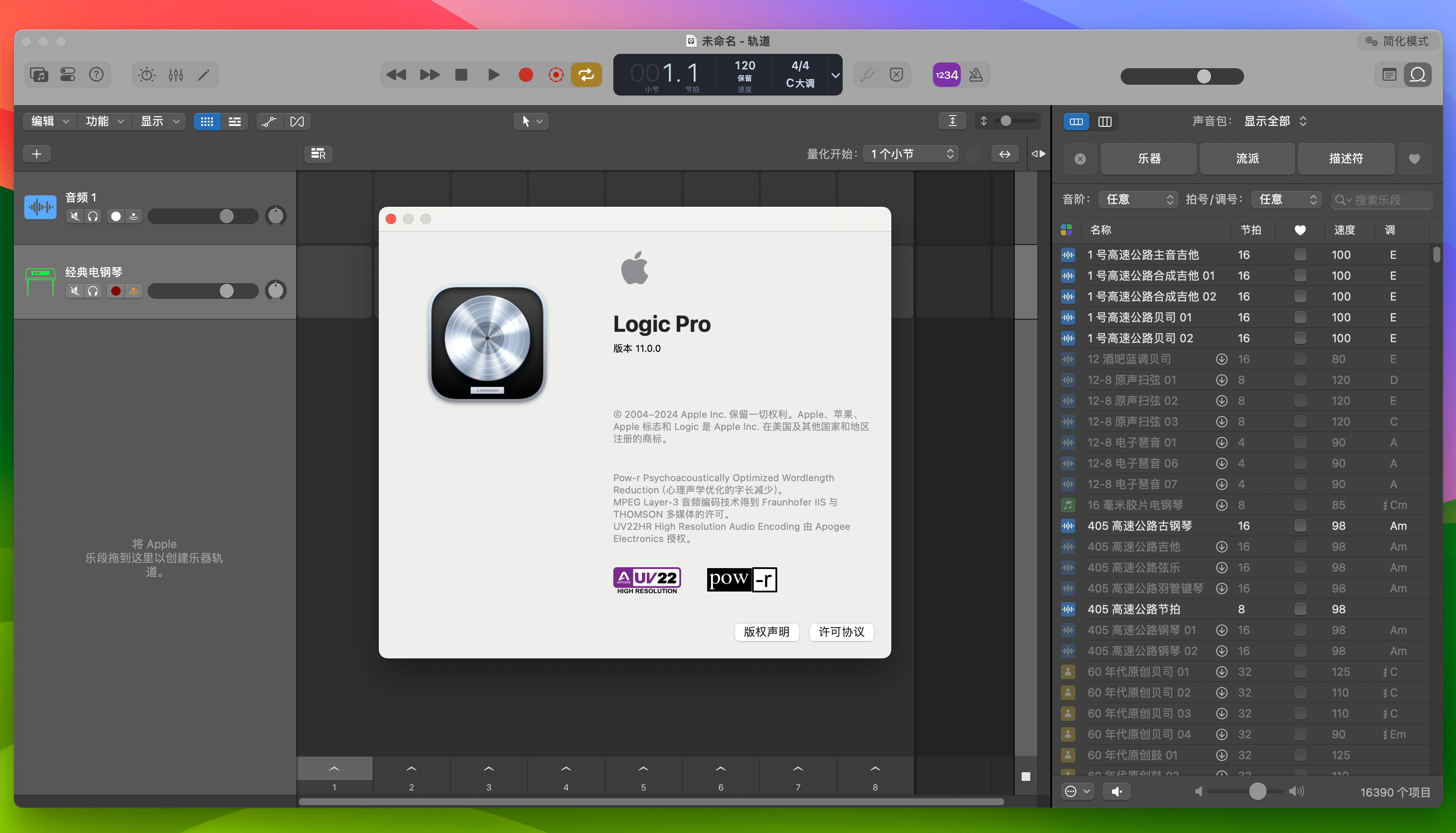The height and width of the screenshot is (833, 1456).
Task: Record-enable the 经典电钢琴 track
Action: tap(116, 291)
